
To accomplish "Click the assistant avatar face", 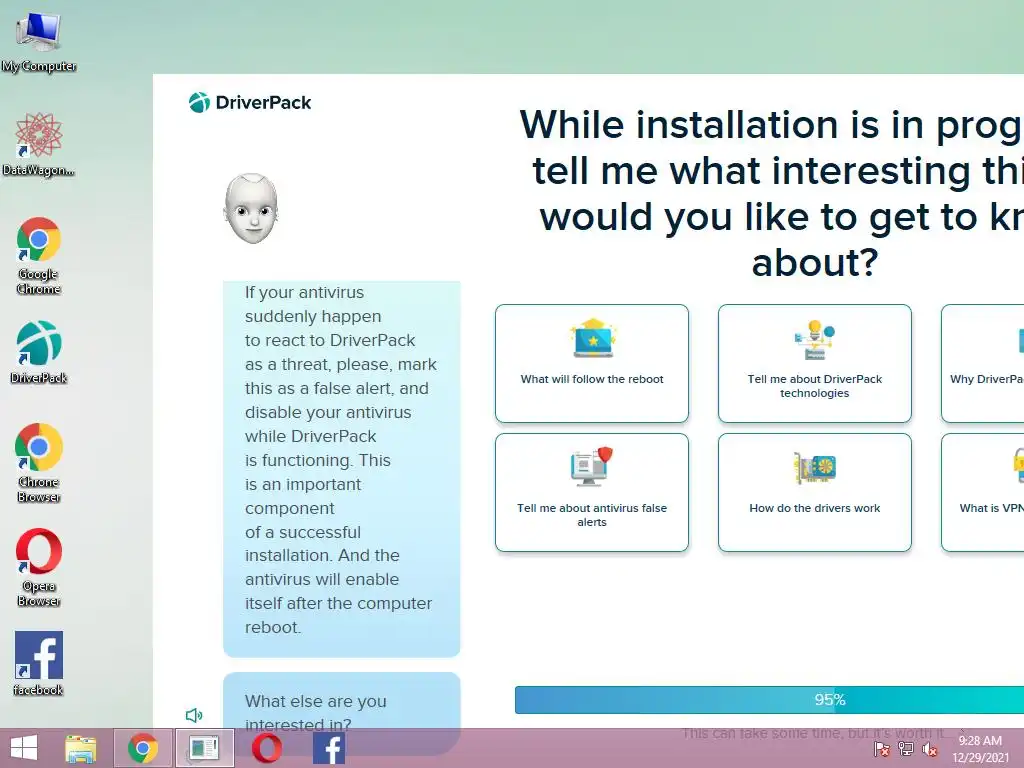I will click(251, 208).
